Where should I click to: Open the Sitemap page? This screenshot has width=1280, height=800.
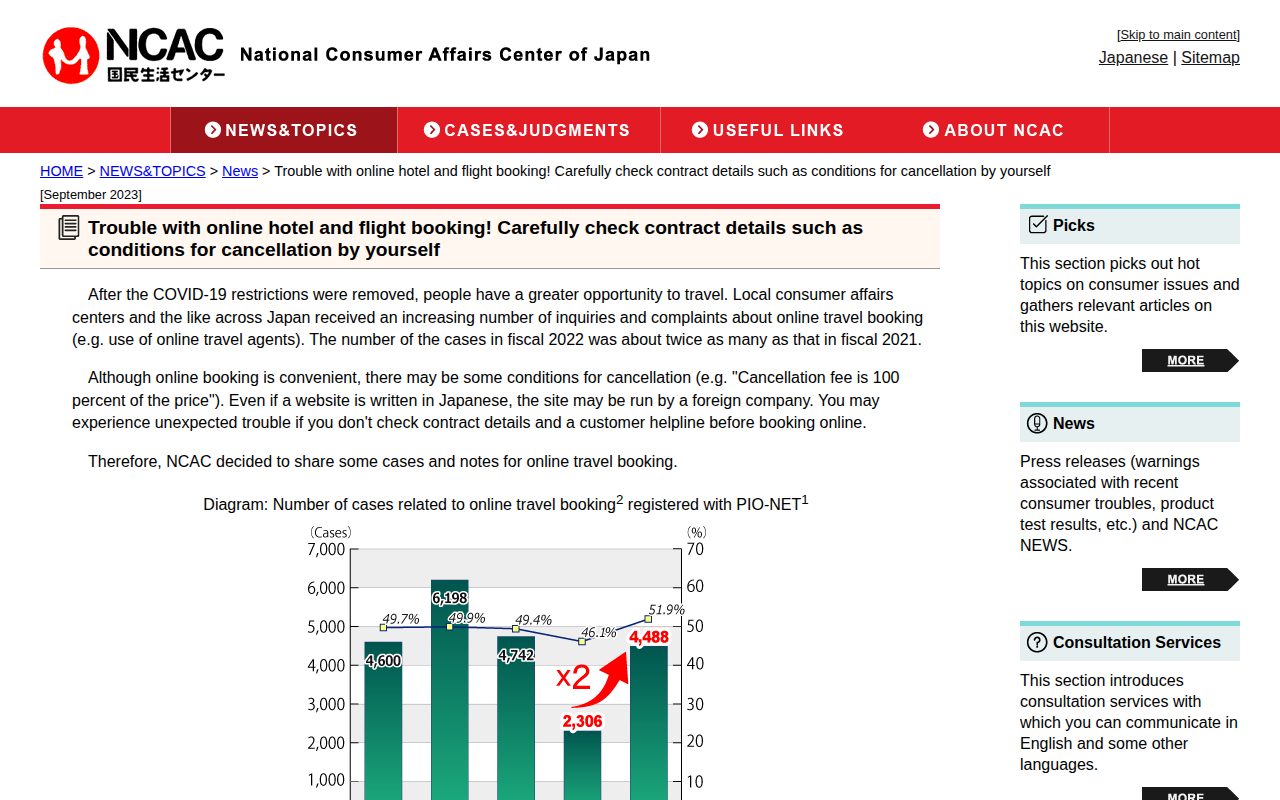click(1210, 57)
